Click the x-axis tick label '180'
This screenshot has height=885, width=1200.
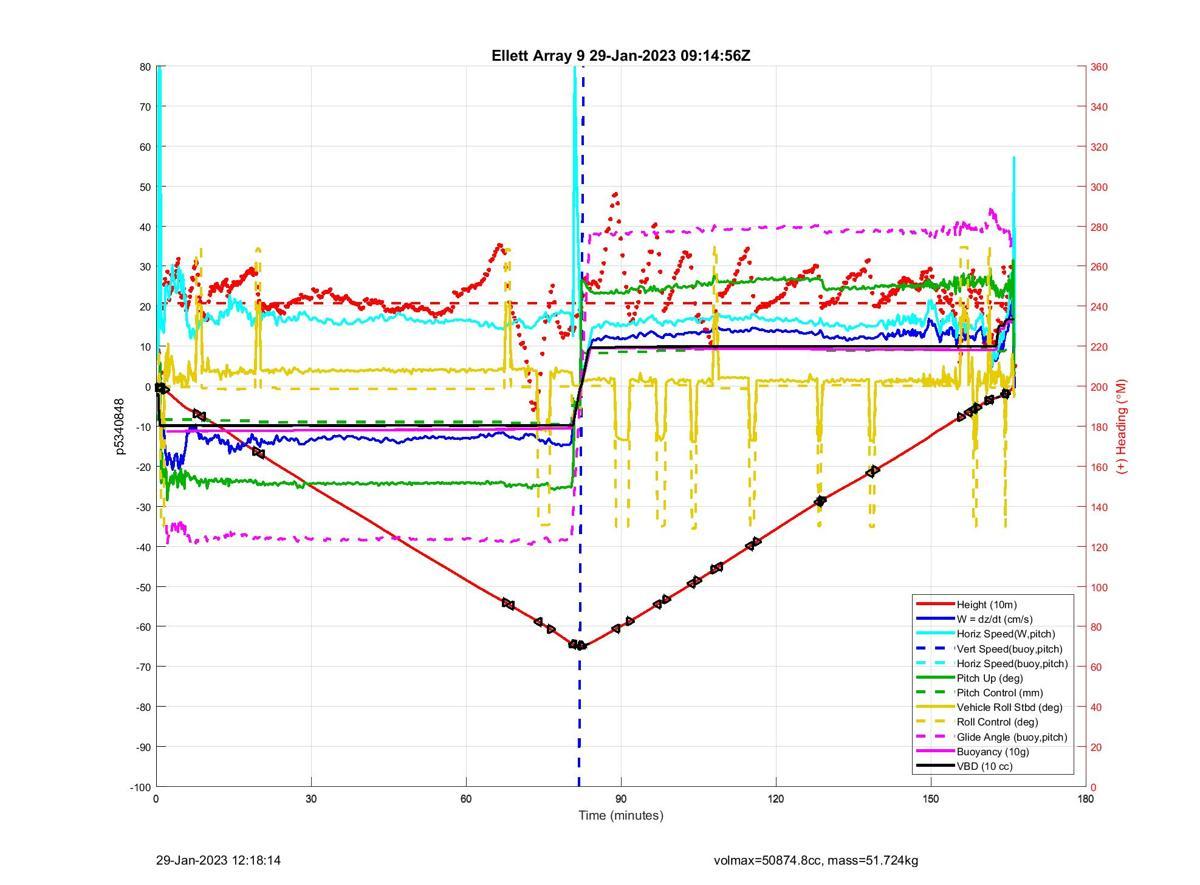pos(1086,799)
